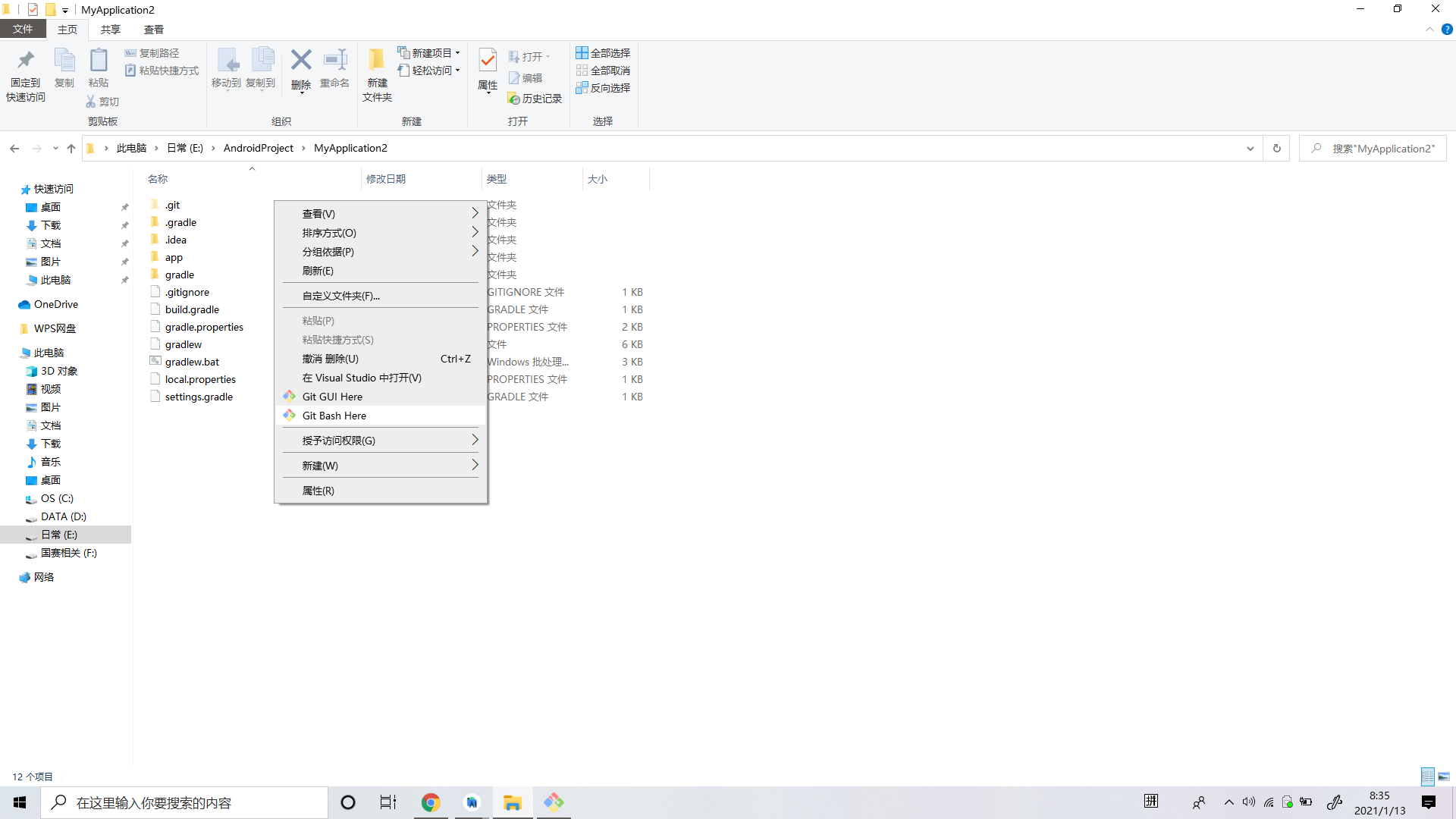The image size is (1456, 819).
Task: Unpin 下载 using its pin icon
Action: 124,224
